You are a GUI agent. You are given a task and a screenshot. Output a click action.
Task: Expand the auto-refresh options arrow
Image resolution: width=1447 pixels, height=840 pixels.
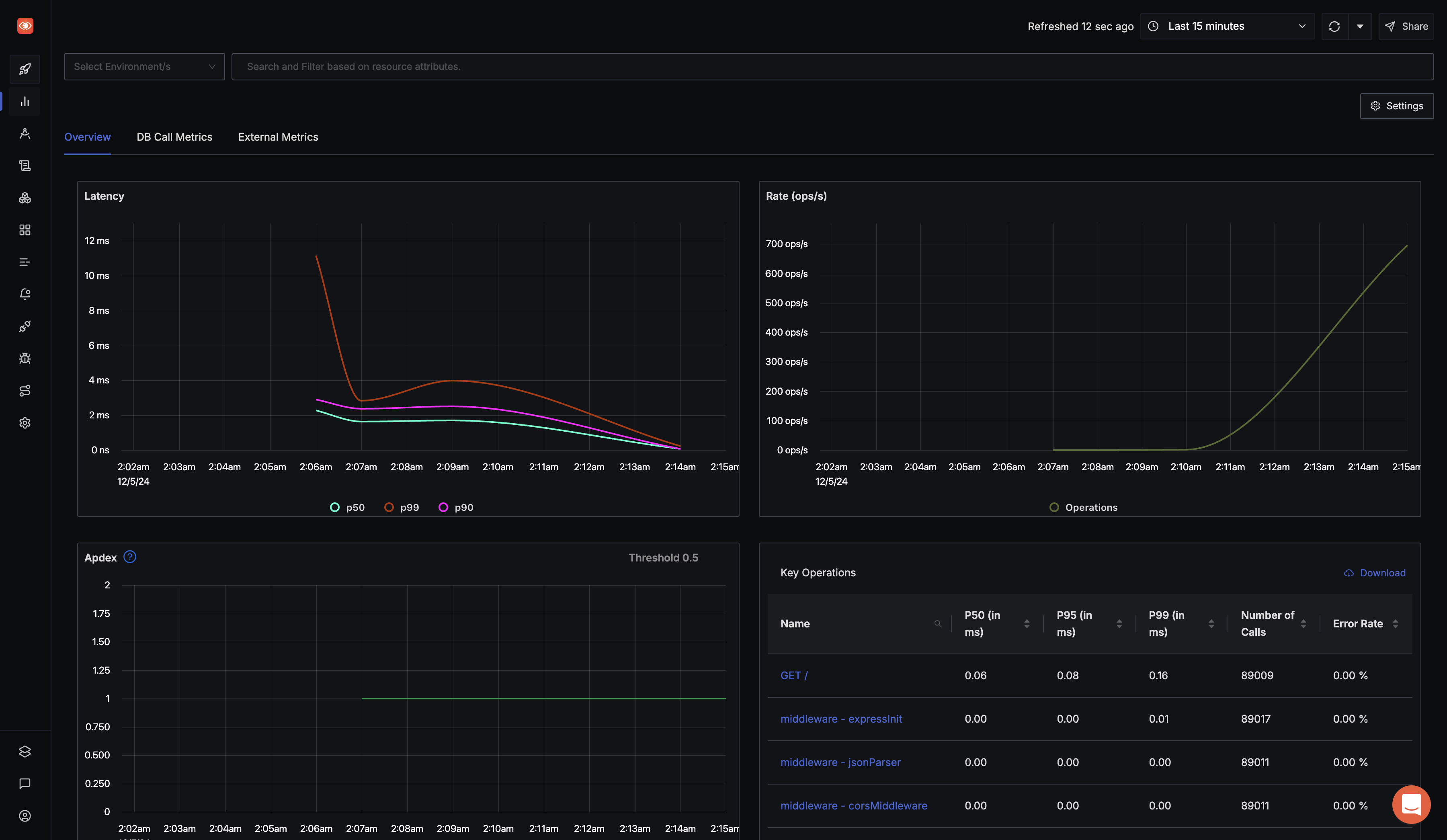(1360, 27)
